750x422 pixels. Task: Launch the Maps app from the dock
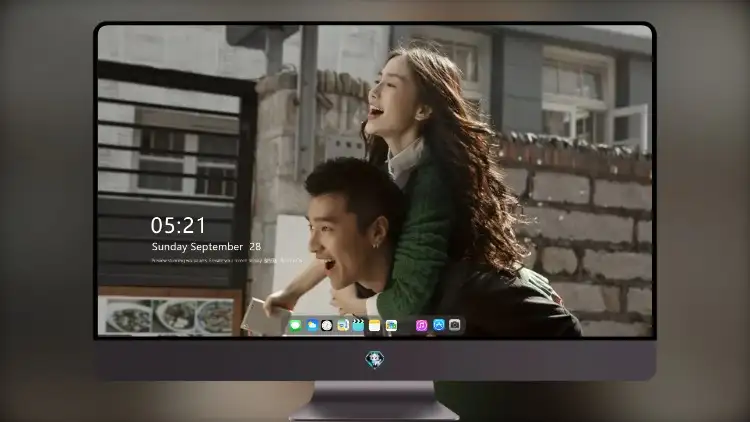pyautogui.click(x=343, y=325)
